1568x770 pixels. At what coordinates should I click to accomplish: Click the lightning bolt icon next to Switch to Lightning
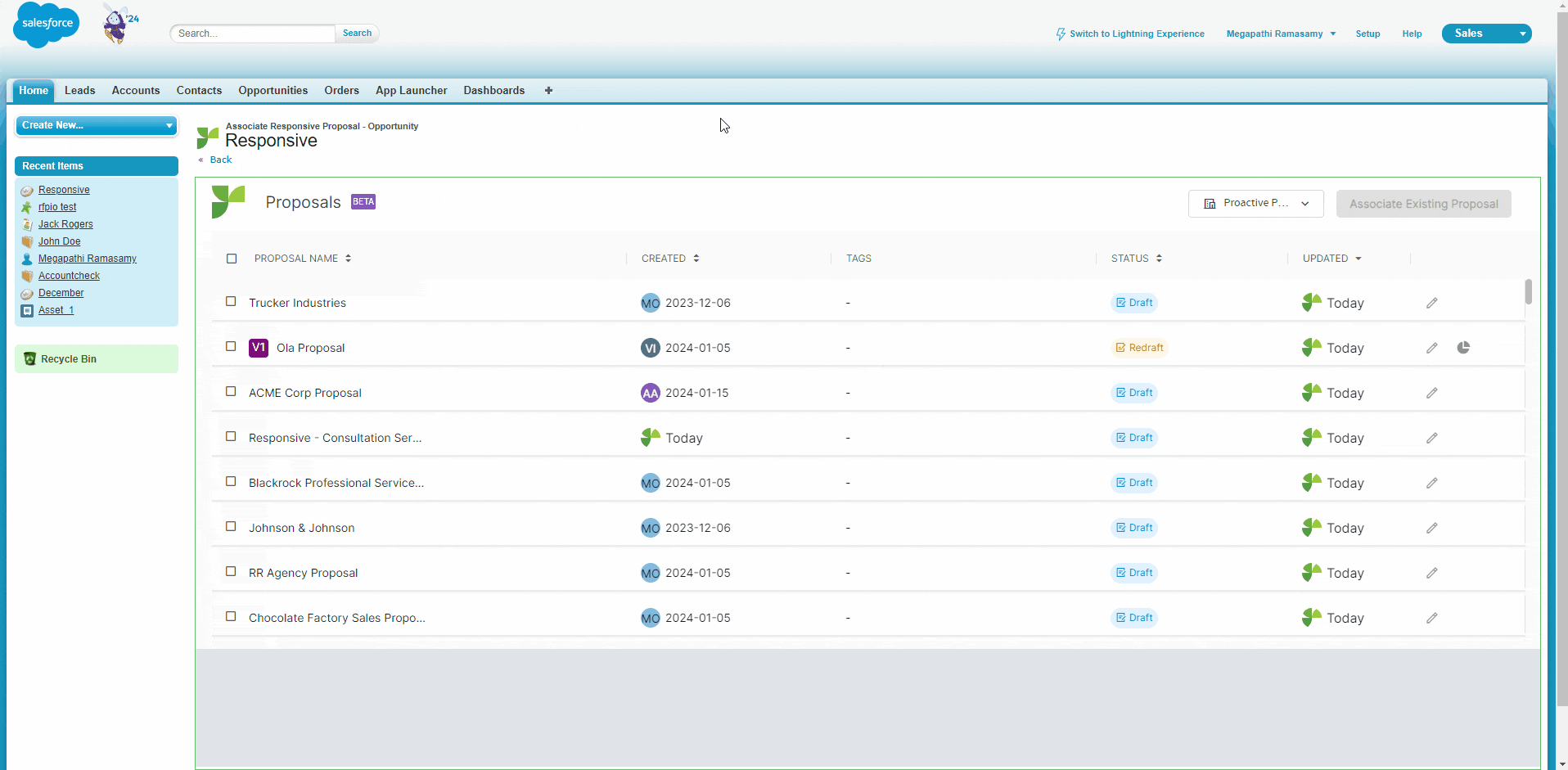point(1061,34)
